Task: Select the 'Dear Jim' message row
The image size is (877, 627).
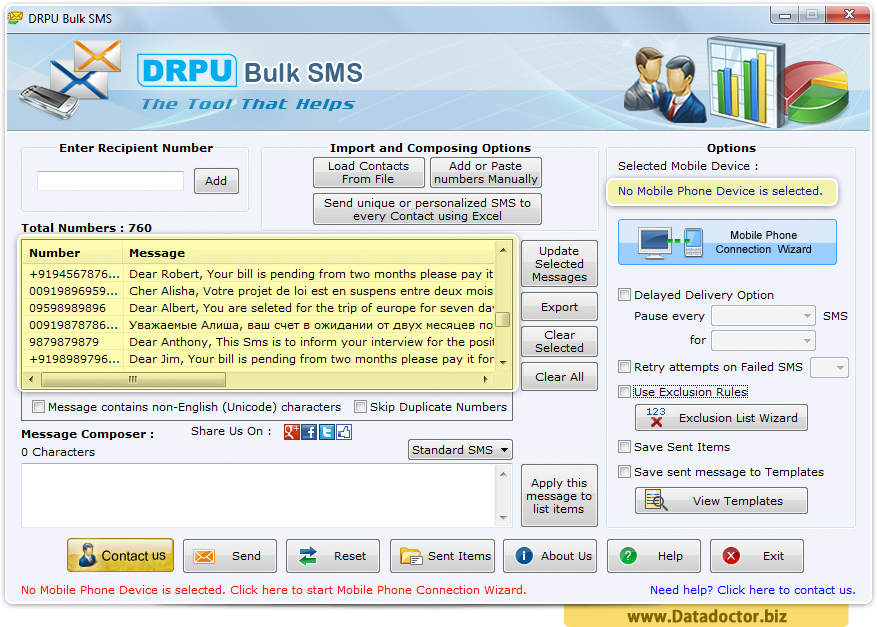Action: click(x=260, y=359)
